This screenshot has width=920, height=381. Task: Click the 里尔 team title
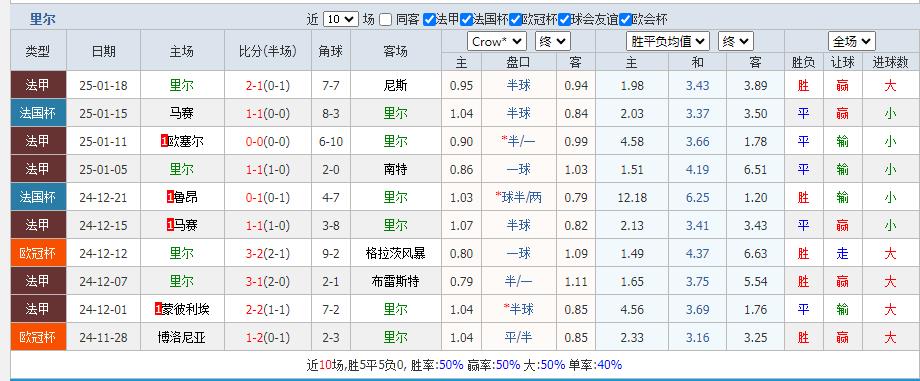(42, 19)
